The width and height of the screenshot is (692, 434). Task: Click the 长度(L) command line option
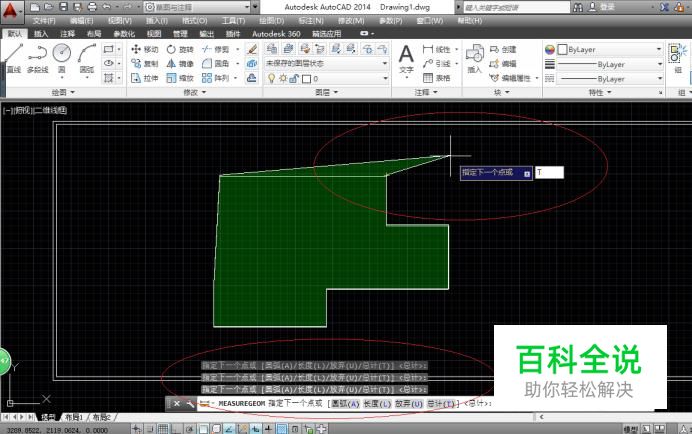click(x=377, y=404)
